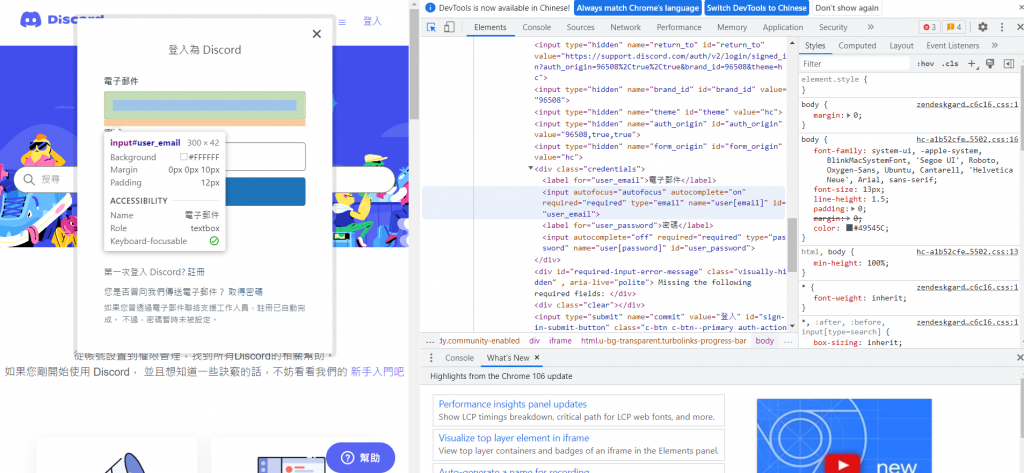The image size is (1024, 473).
Task: Click the 註冊 sign-up link
Action: (197, 272)
